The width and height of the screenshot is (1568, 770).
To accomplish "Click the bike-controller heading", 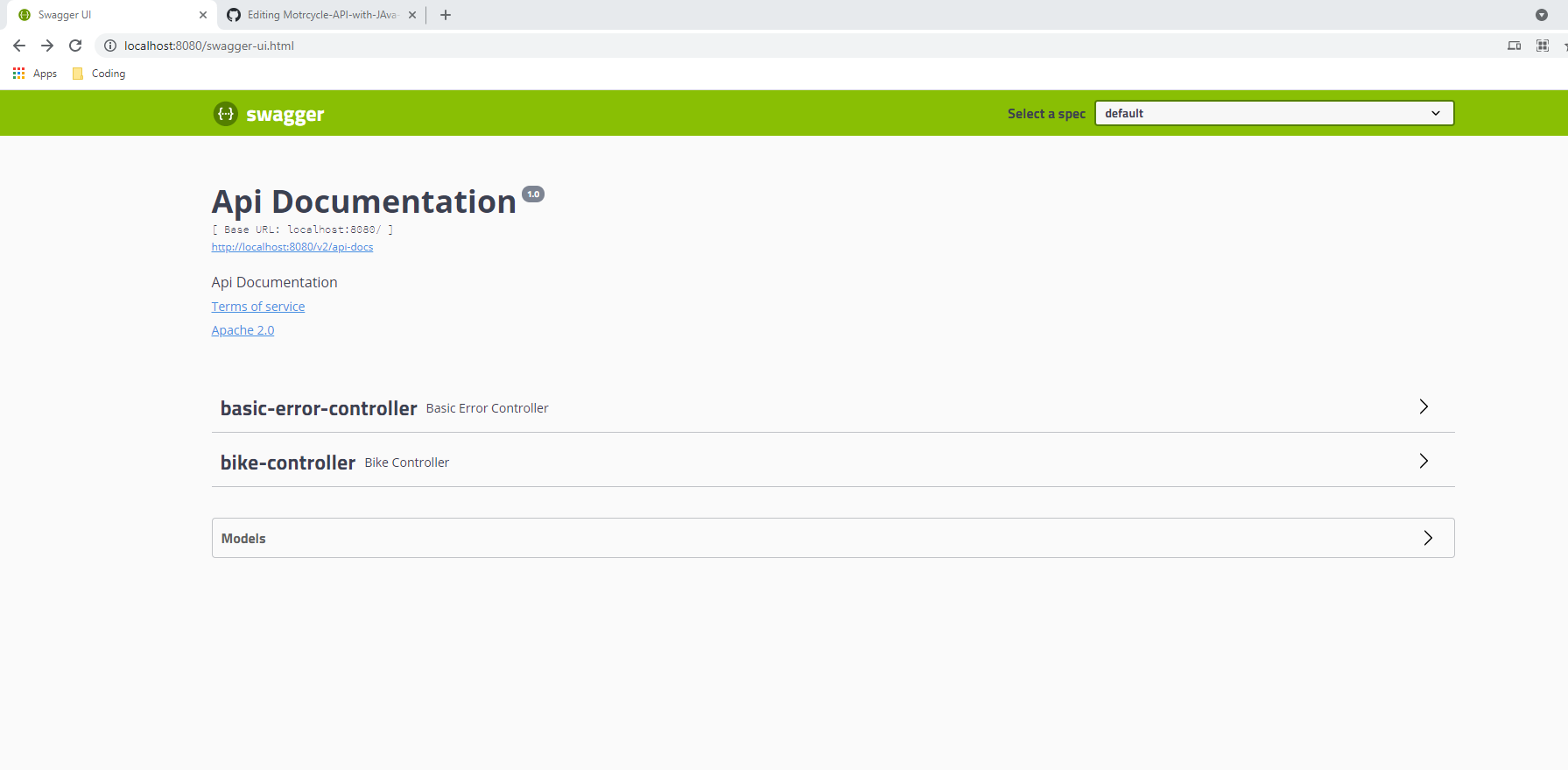I will coord(288,463).
